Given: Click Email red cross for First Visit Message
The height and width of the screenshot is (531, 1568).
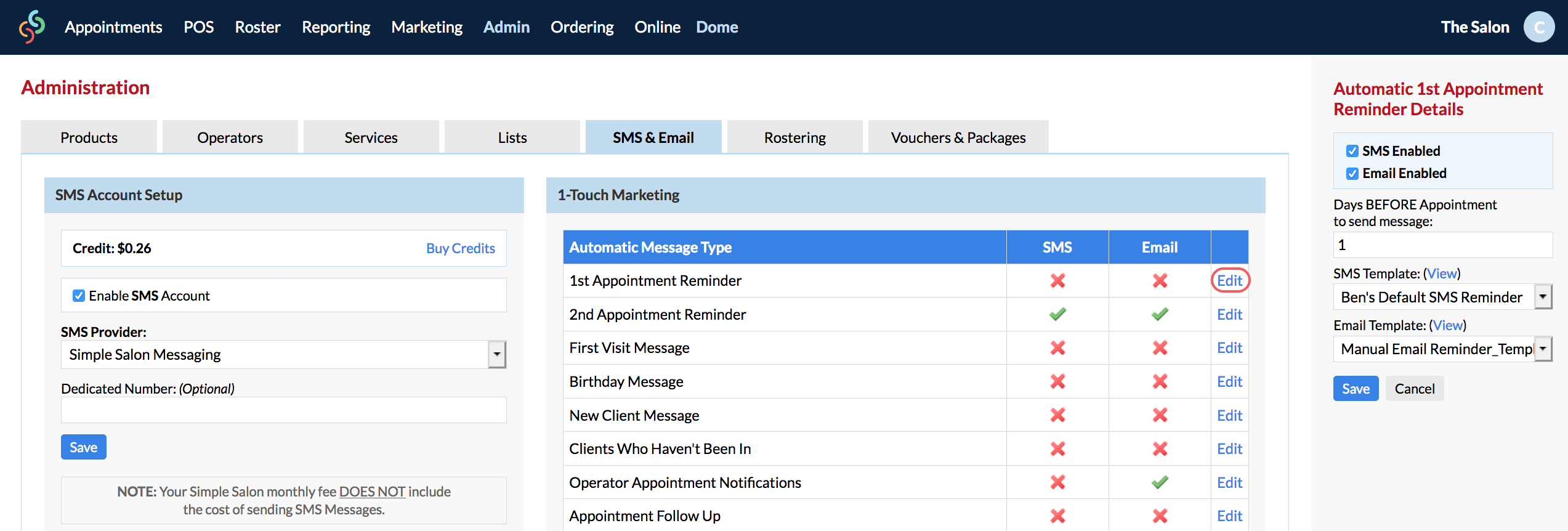Looking at the screenshot, I should 1160,348.
